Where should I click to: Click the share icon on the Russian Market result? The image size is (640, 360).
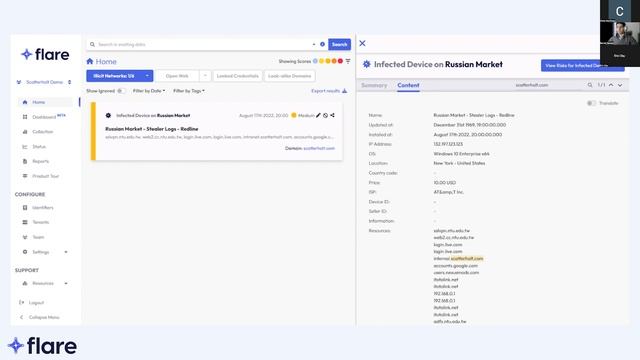coord(332,116)
